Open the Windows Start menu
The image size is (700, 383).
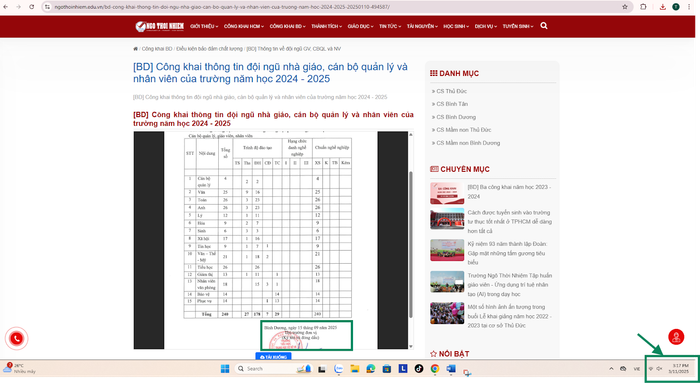click(x=225, y=369)
